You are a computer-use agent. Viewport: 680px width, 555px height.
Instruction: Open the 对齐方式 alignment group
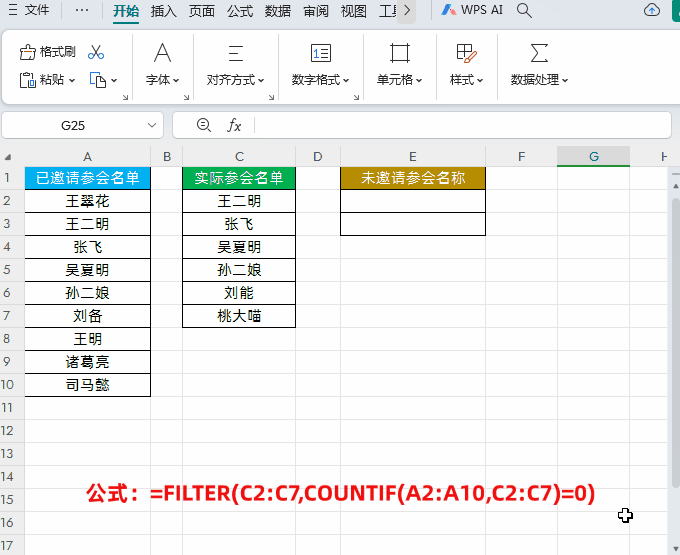(x=235, y=64)
